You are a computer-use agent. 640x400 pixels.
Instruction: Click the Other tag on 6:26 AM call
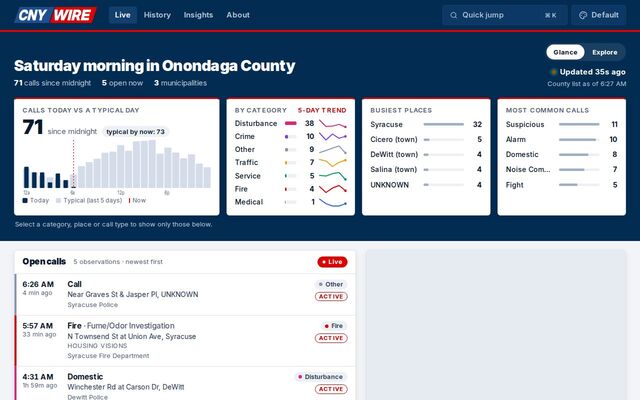[x=331, y=284]
